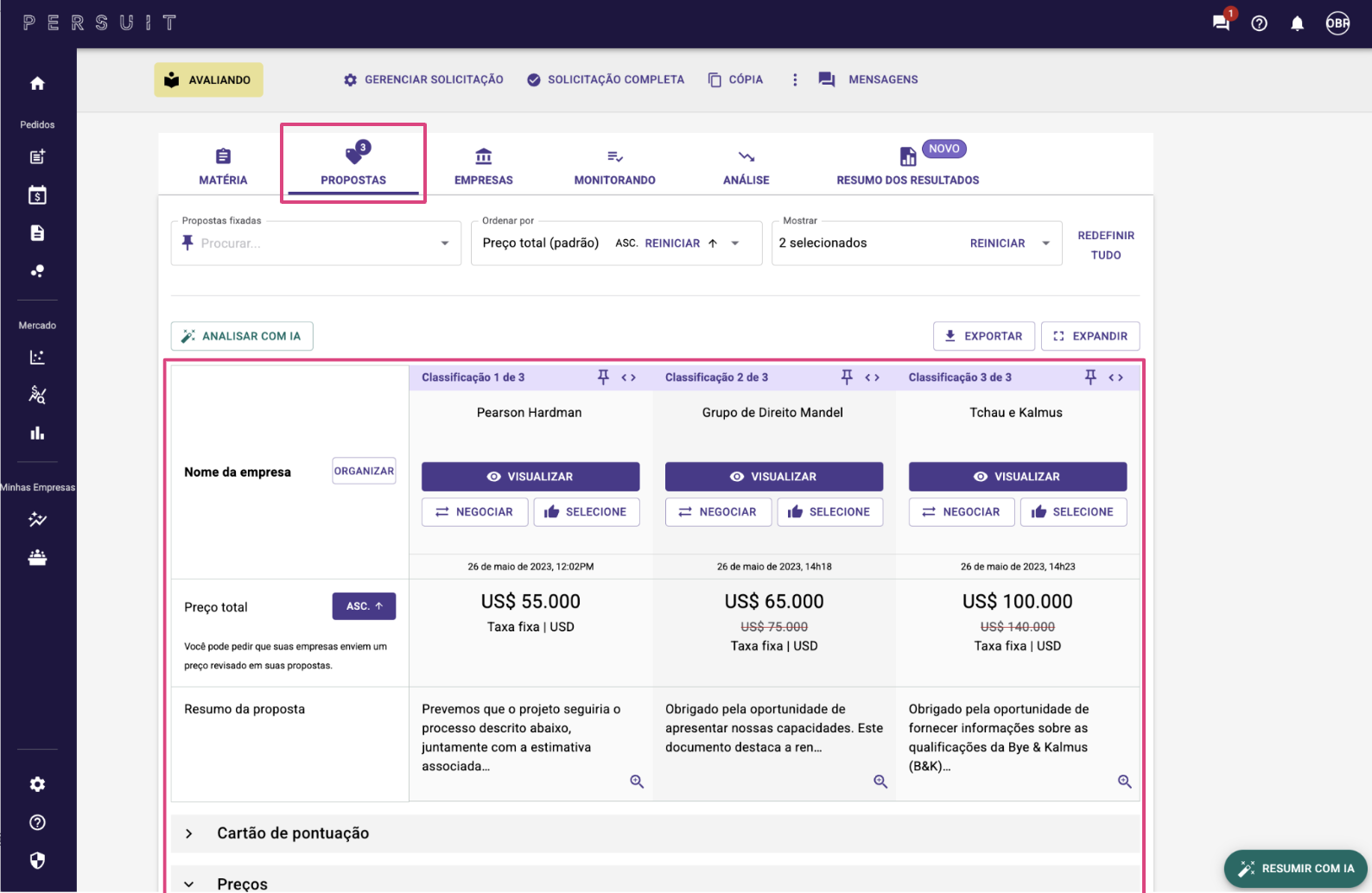Click the top bar help icon
The height and width of the screenshot is (893, 1372).
coord(1260,23)
